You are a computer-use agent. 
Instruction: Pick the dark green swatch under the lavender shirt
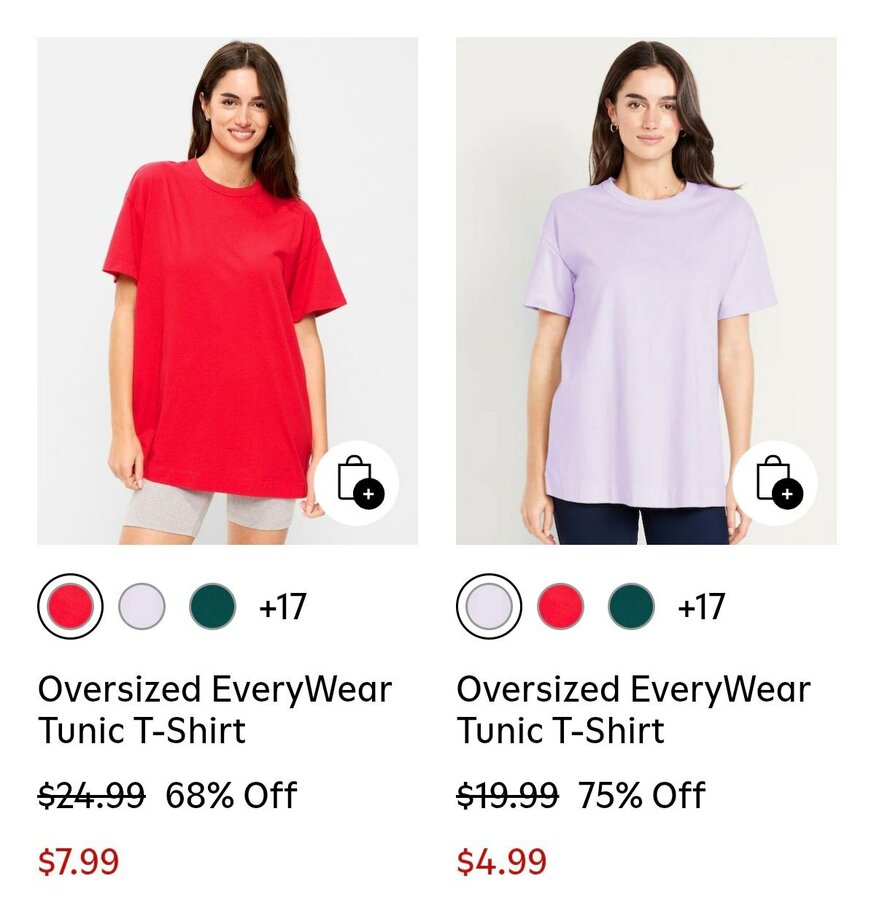tap(631, 606)
